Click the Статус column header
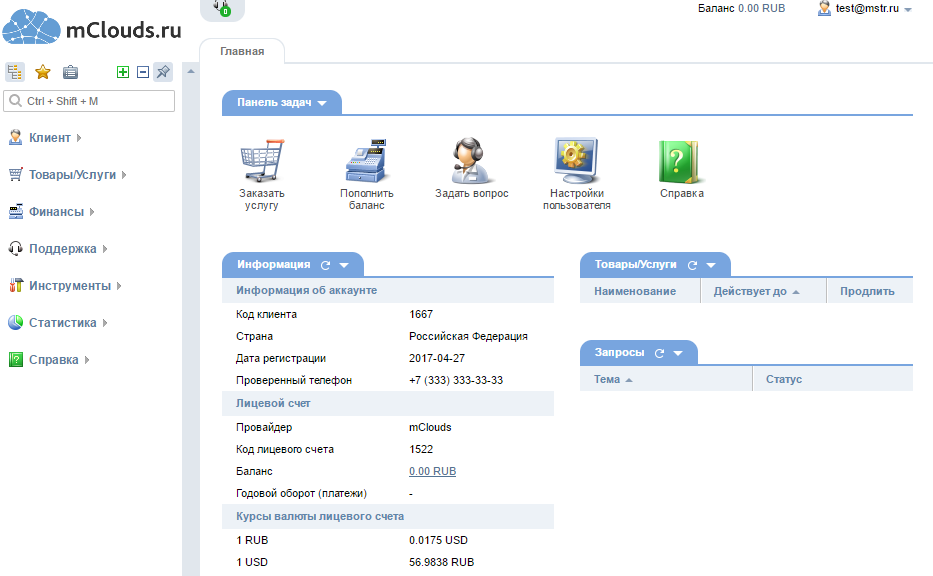Viewport: 933px width, 576px height. (x=833, y=379)
